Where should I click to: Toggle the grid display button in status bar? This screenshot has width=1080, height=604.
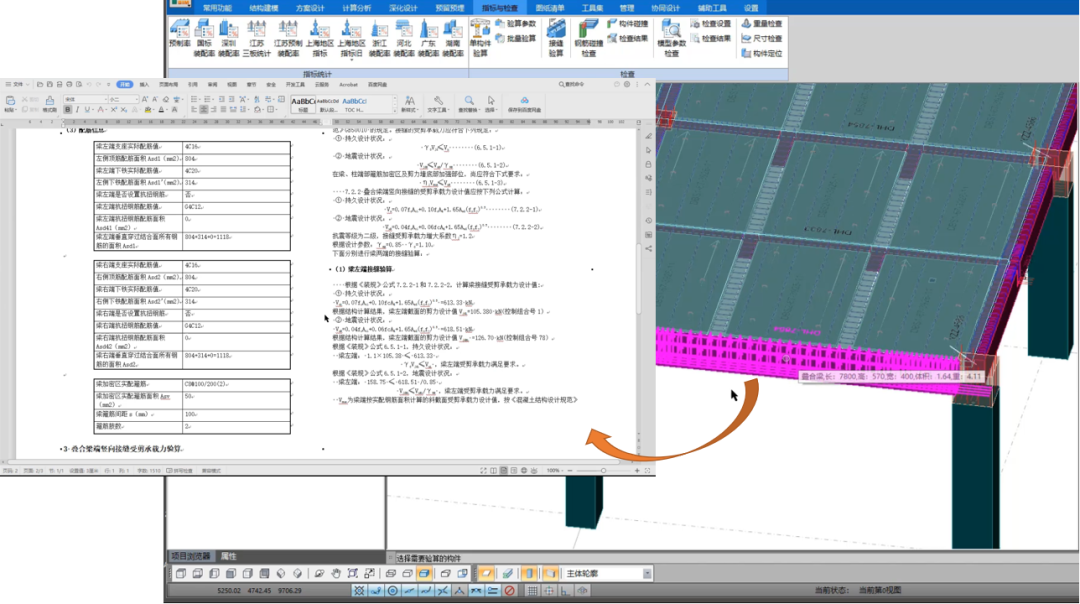pos(532,591)
